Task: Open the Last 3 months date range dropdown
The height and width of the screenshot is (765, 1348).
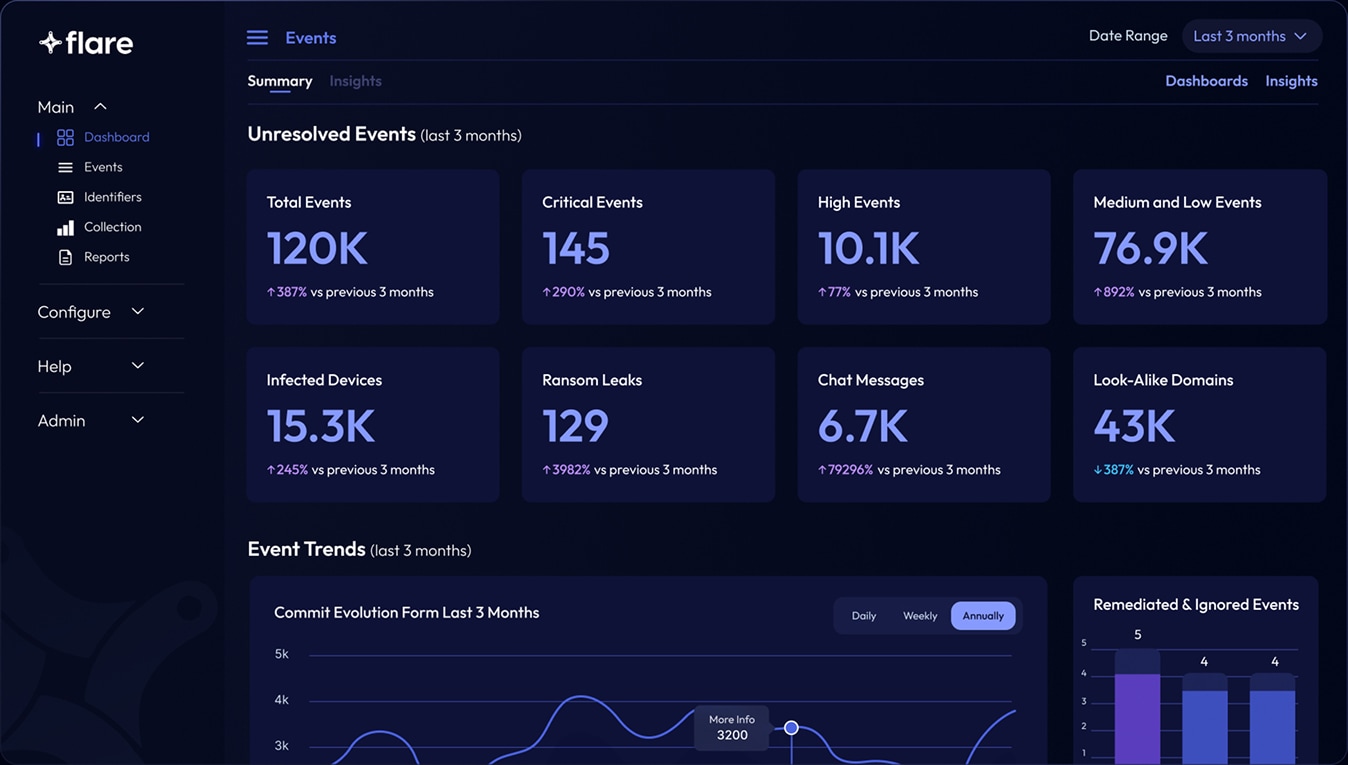Action: [1251, 36]
